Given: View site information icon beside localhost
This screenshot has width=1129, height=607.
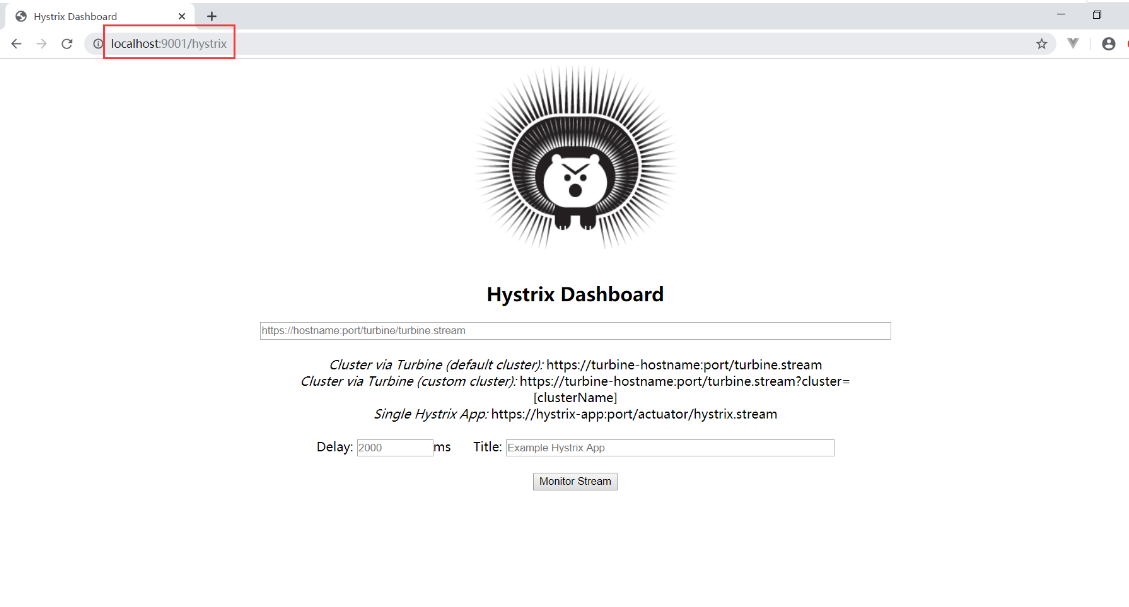Looking at the screenshot, I should tap(98, 44).
